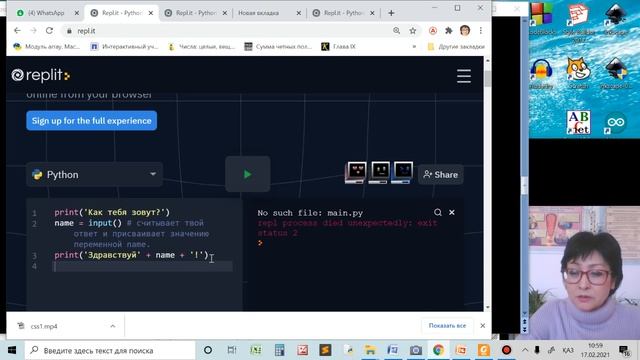This screenshot has height=360, width=640.
Task: Clear the console with the X icon
Action: click(452, 212)
